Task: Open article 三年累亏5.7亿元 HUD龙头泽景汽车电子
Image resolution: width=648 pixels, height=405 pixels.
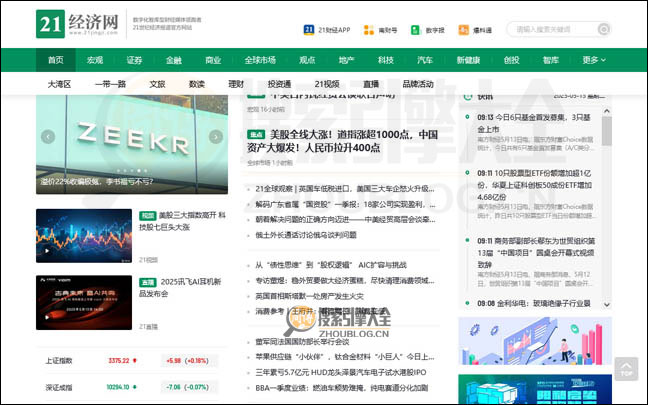Action: pyautogui.click(x=341, y=372)
